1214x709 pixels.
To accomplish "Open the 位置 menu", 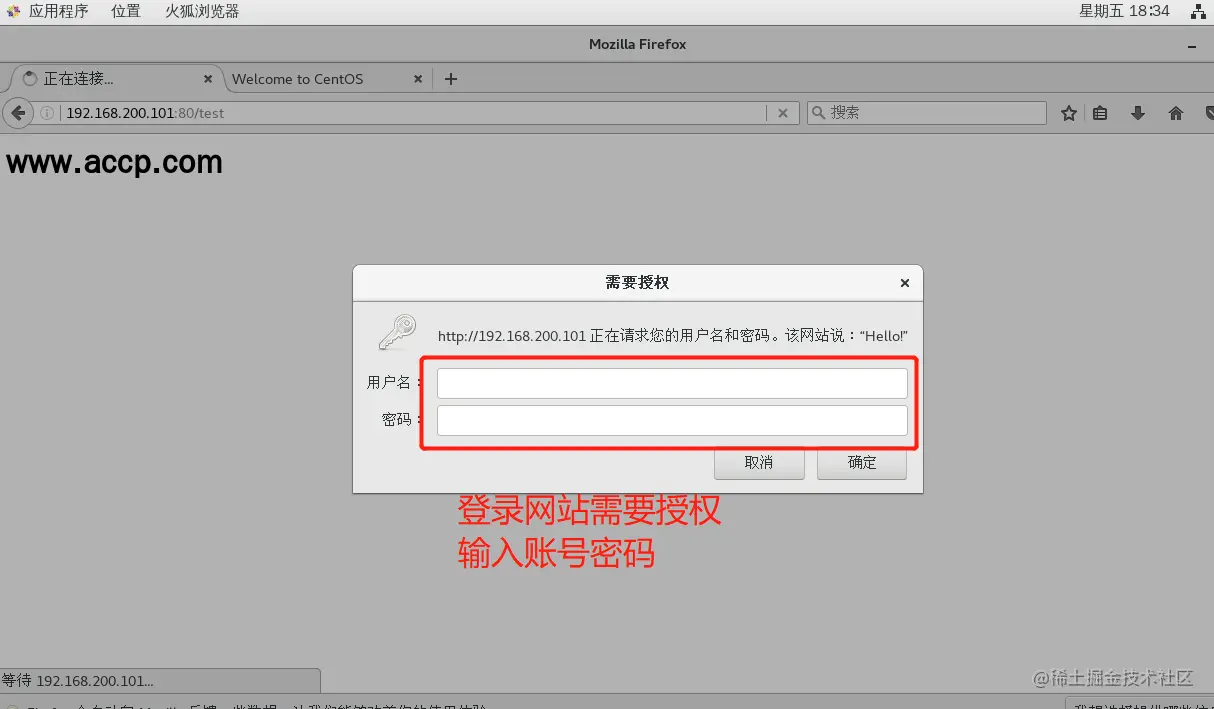I will click(126, 11).
